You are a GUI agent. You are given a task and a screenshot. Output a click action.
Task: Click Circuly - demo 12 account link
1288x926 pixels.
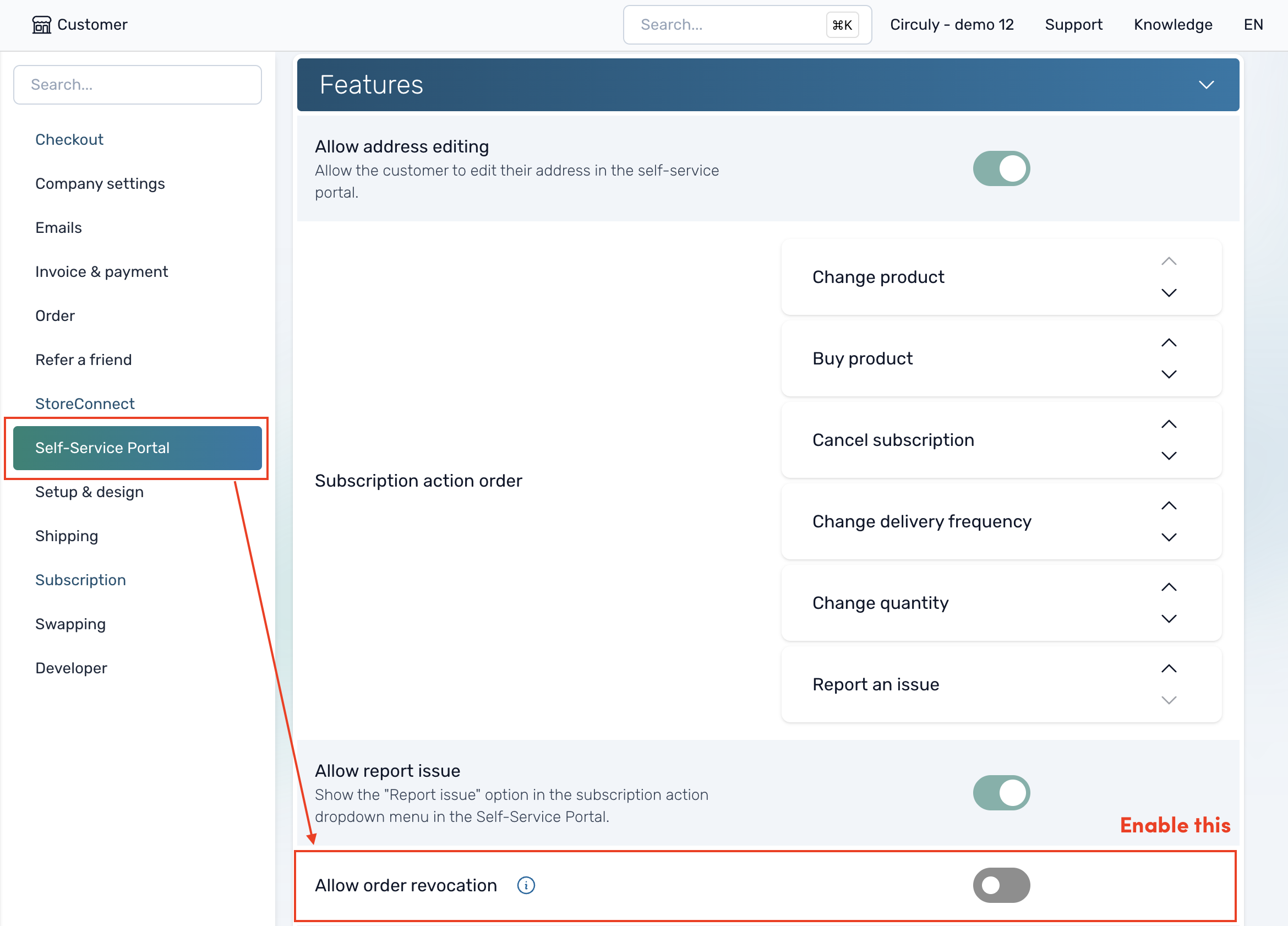tap(951, 24)
